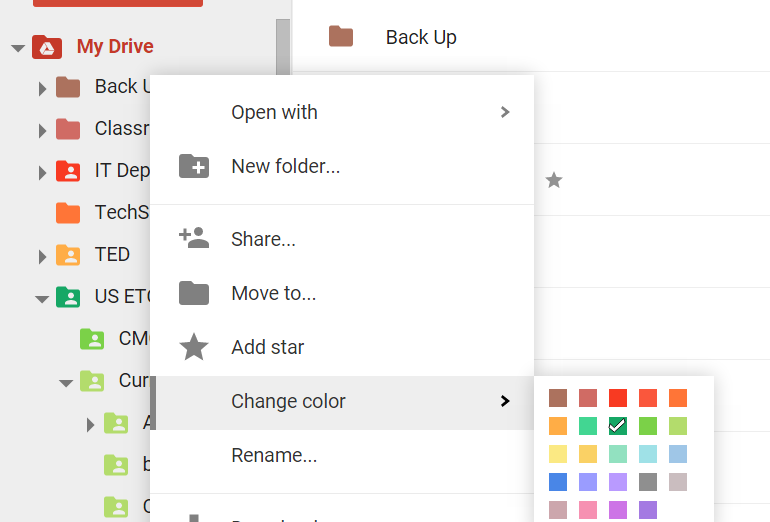Click the brown Back Up folder icon in file list

pyautogui.click(x=341, y=37)
